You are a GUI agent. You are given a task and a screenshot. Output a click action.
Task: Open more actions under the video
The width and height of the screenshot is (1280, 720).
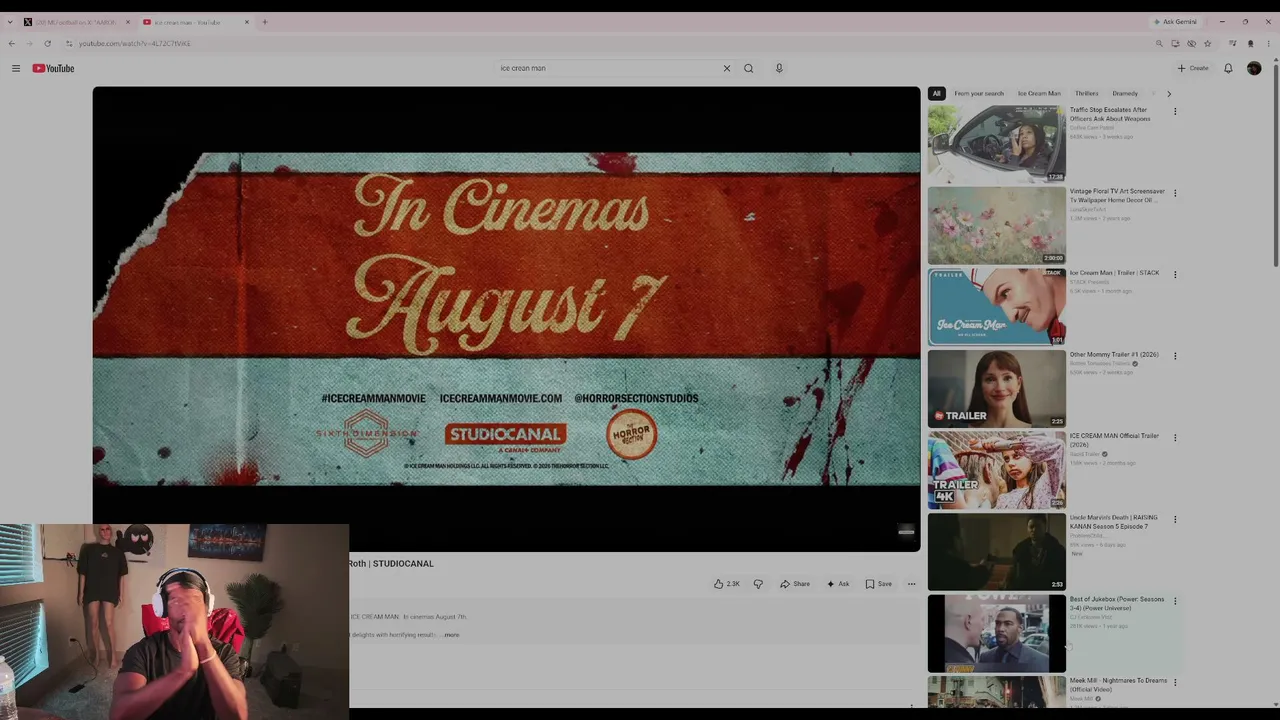point(911,584)
